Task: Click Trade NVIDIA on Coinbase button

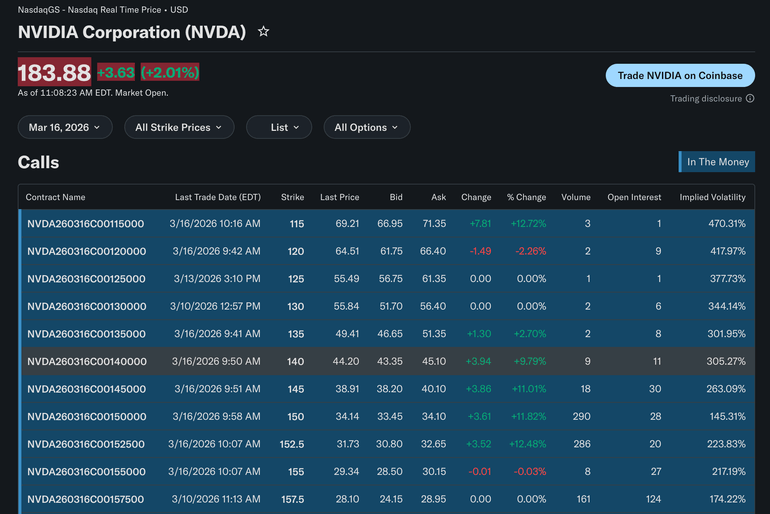Action: point(680,76)
